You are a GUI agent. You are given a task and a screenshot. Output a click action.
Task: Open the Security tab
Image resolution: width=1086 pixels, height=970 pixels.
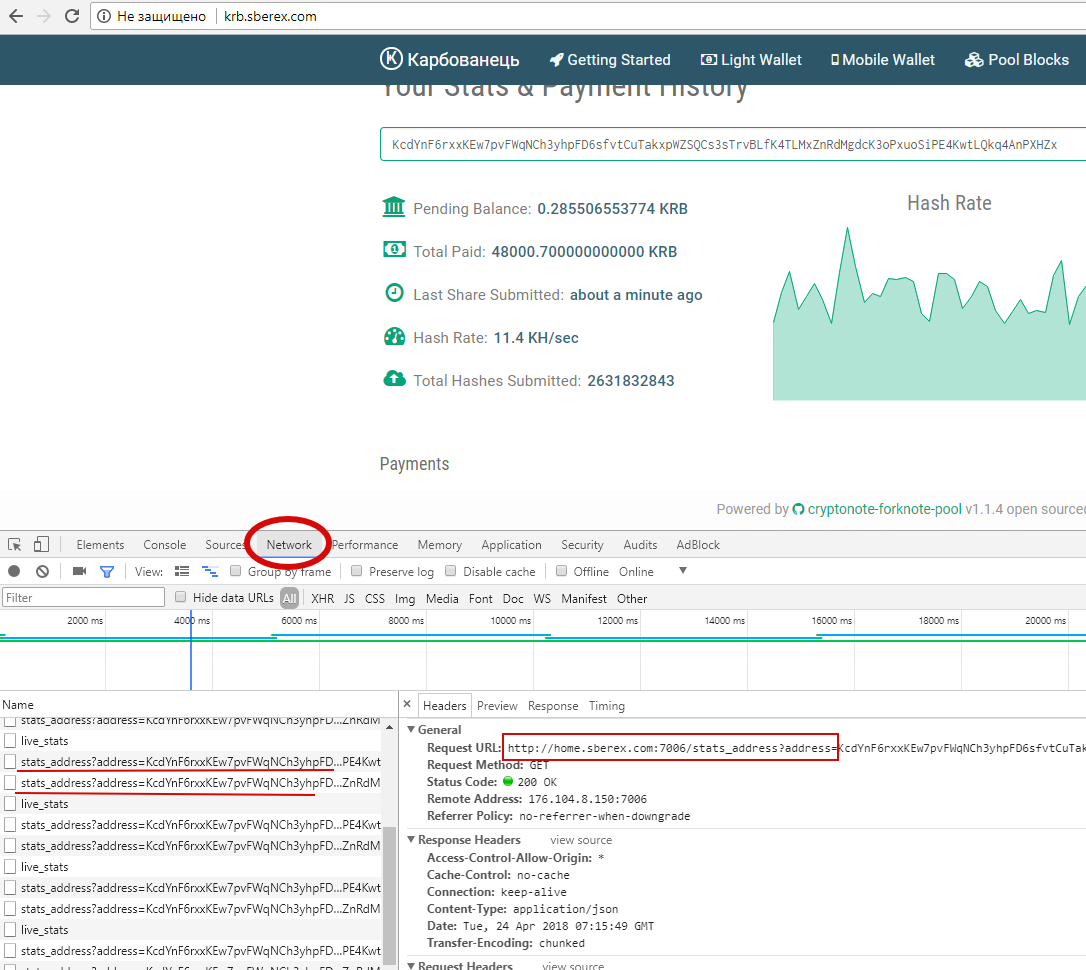tap(582, 545)
